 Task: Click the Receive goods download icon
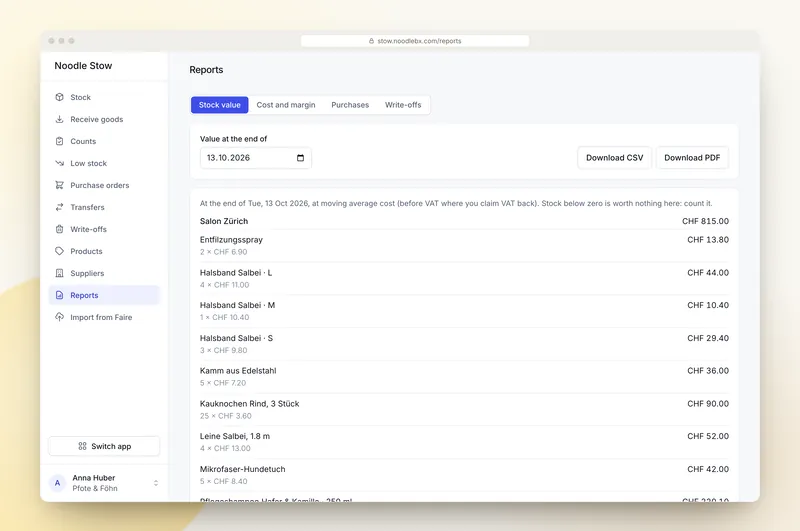coord(60,119)
